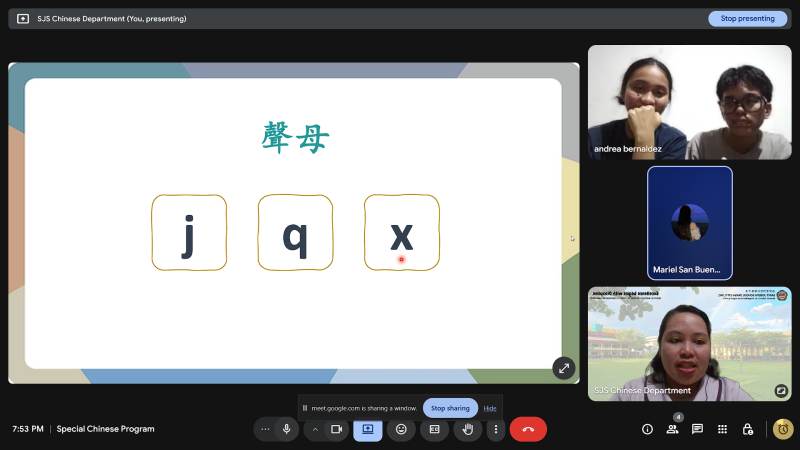
Task: Click the present screen share icon
Action: click(x=367, y=429)
